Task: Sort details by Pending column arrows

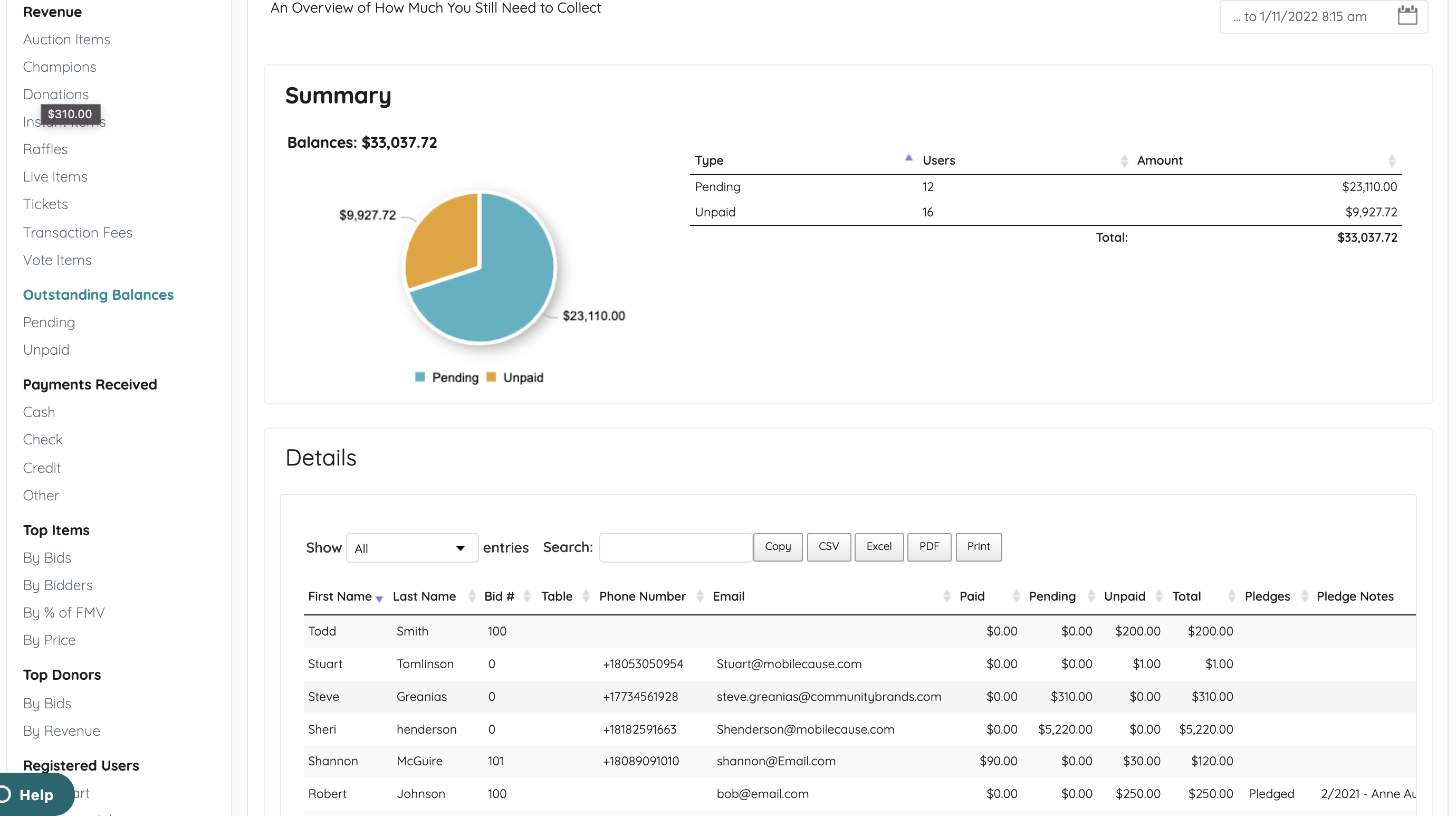Action: coord(1091,596)
